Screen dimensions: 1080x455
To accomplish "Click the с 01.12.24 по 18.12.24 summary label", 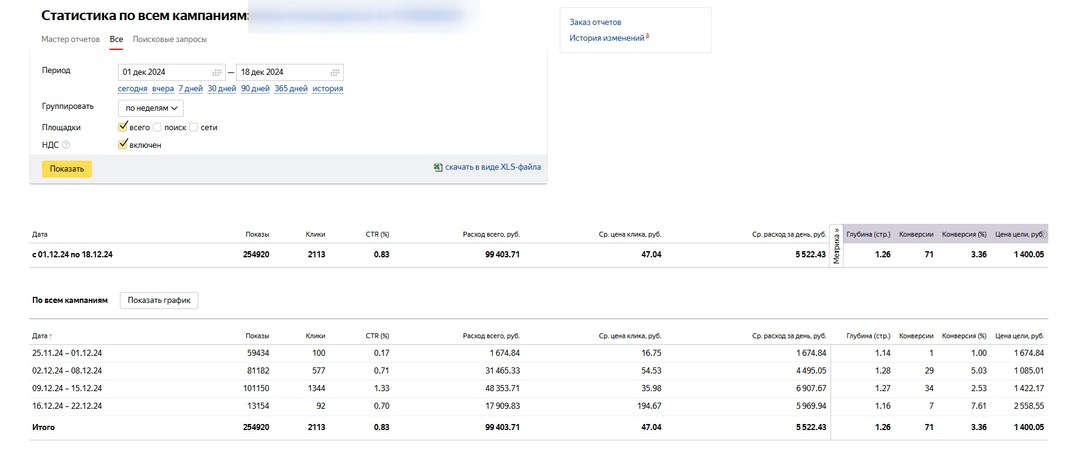I will (72, 255).
